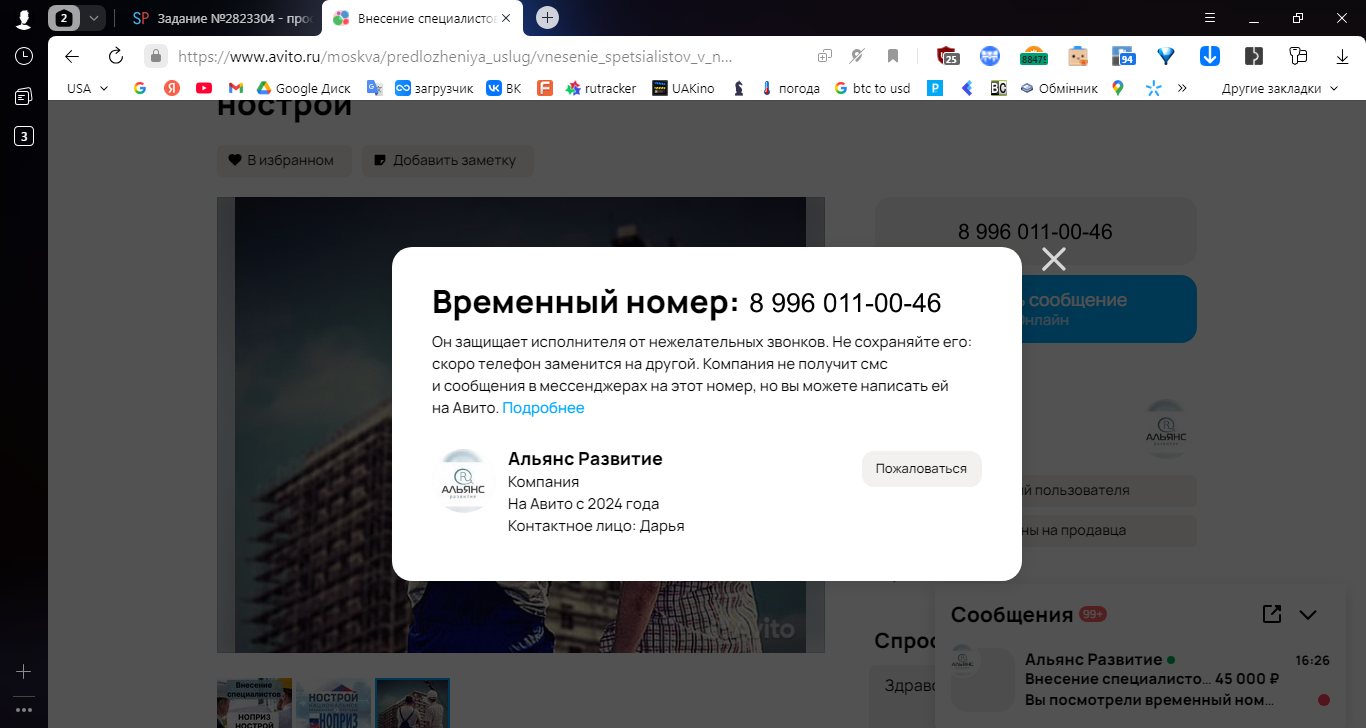Reload the current page
Viewport: 1366px width, 728px height.
(115, 56)
